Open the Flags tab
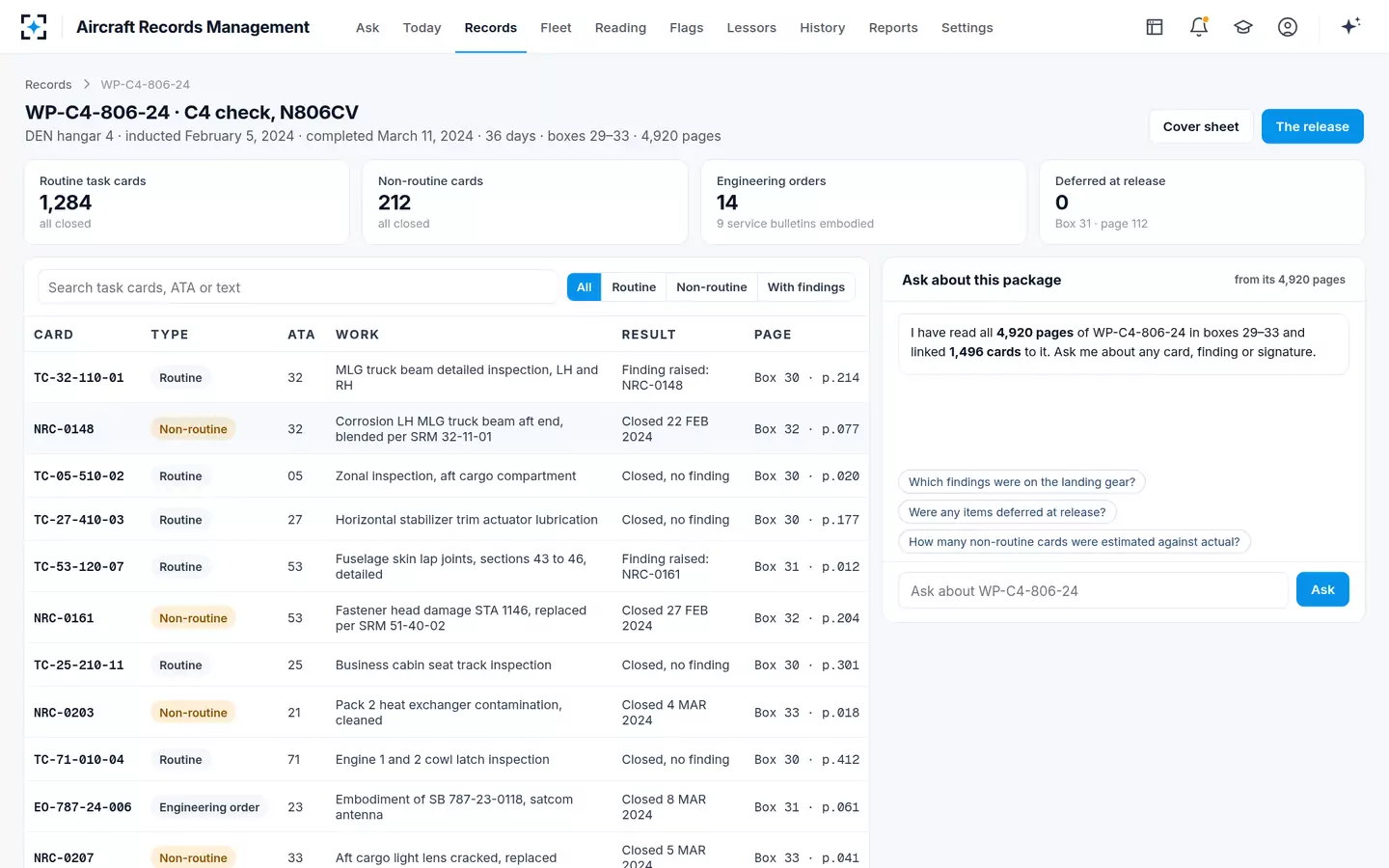1389x868 pixels. click(x=687, y=28)
